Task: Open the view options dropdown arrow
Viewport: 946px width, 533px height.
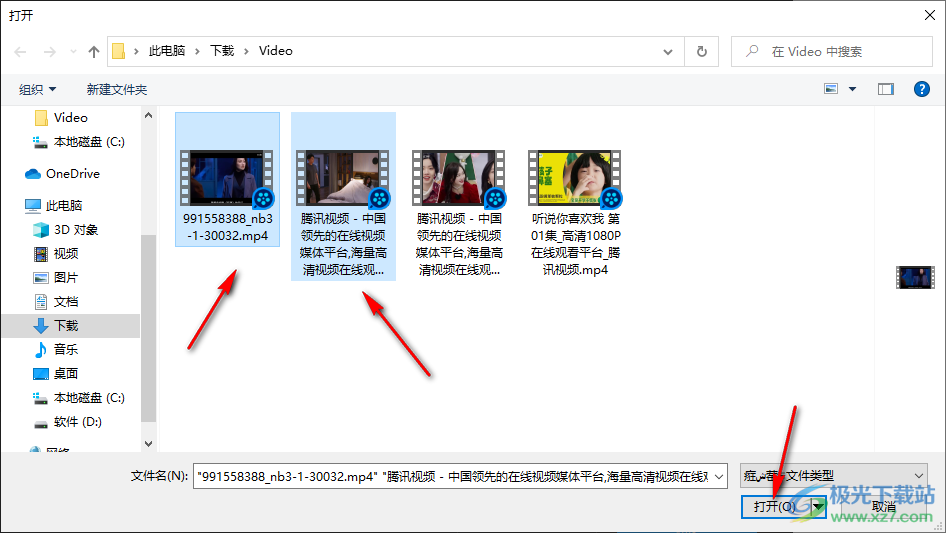Action: [x=852, y=89]
